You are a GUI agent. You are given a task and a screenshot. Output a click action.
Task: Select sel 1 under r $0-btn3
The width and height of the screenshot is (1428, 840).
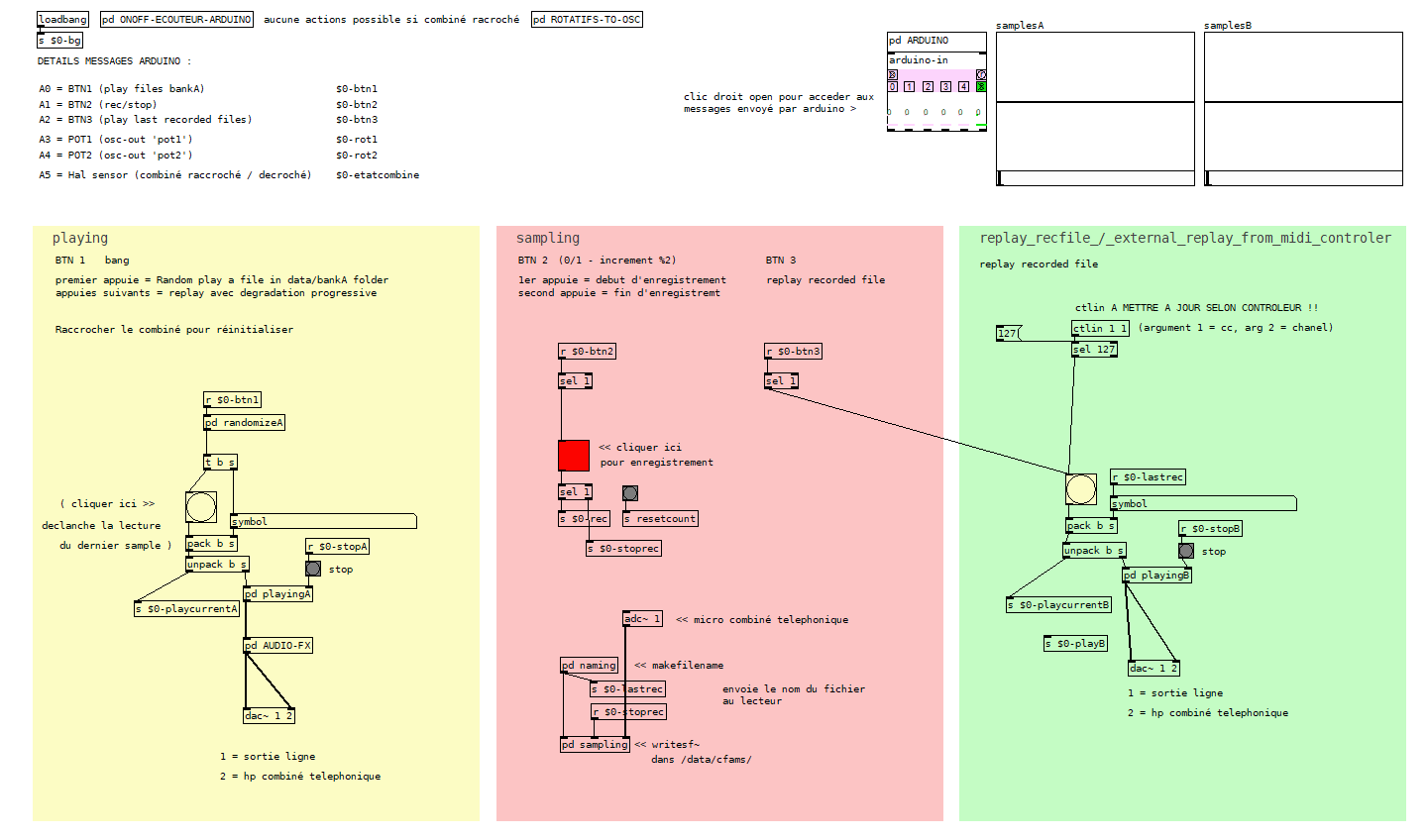point(781,380)
